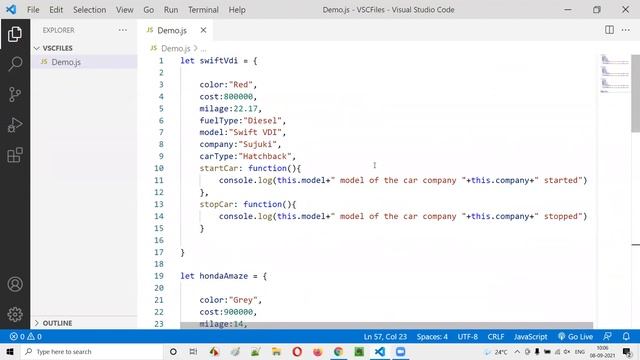640x360 pixels.
Task: Open the File menu
Action: pyautogui.click(x=33, y=9)
